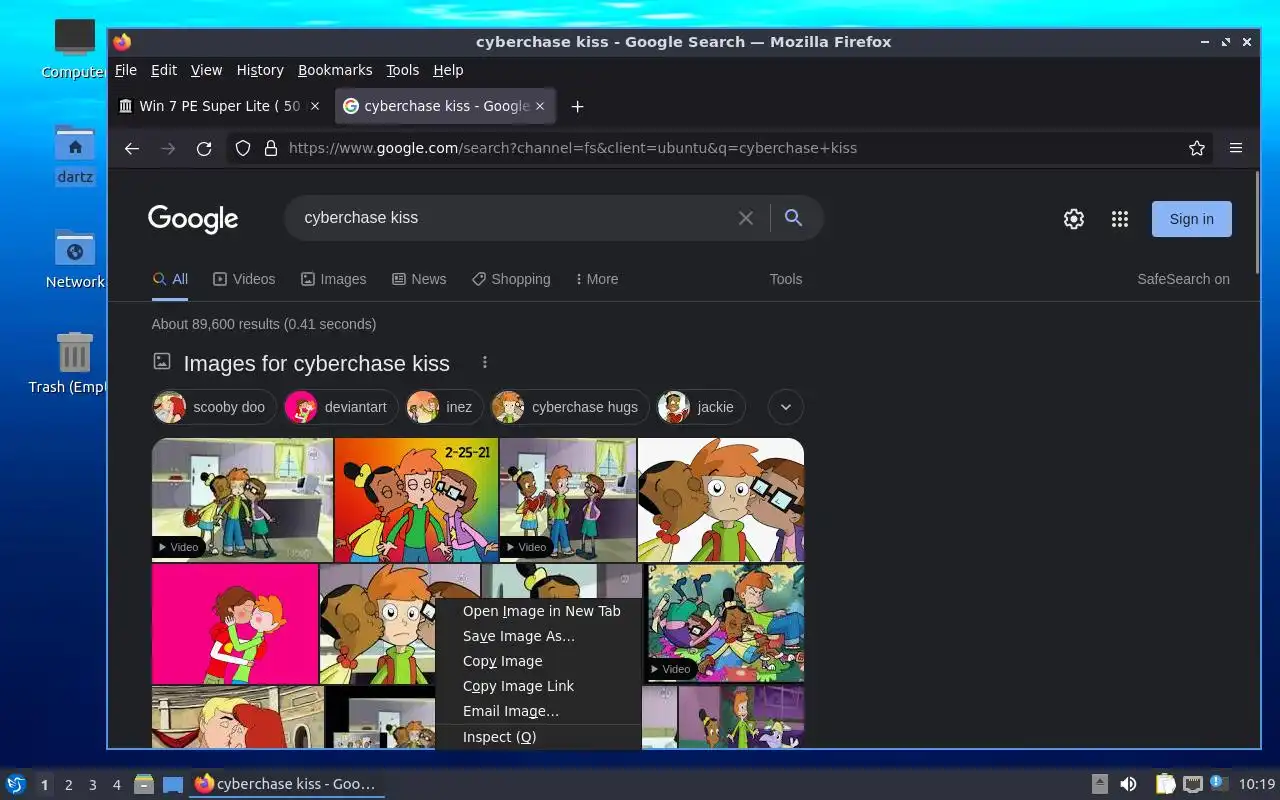Open Google quick settings gear

(x=1074, y=219)
